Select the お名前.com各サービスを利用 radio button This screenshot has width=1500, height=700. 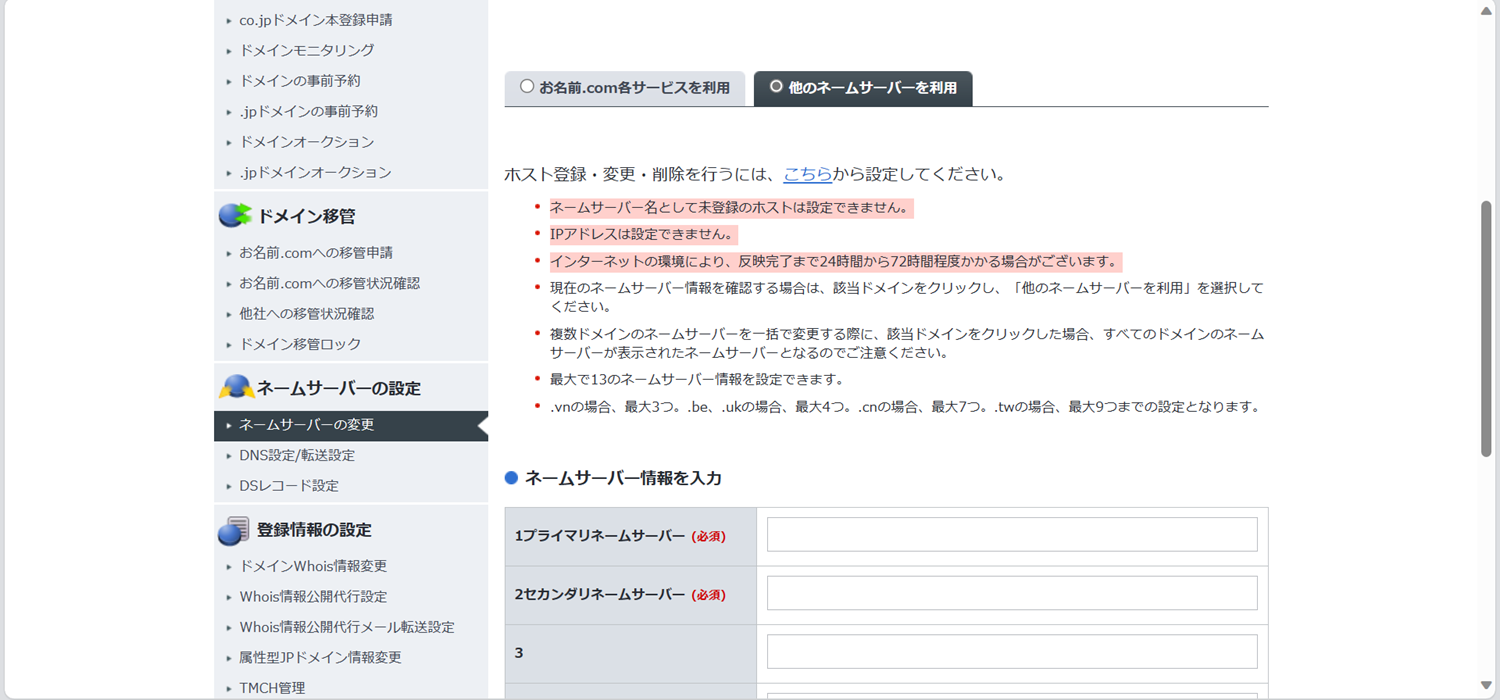[x=527, y=87]
